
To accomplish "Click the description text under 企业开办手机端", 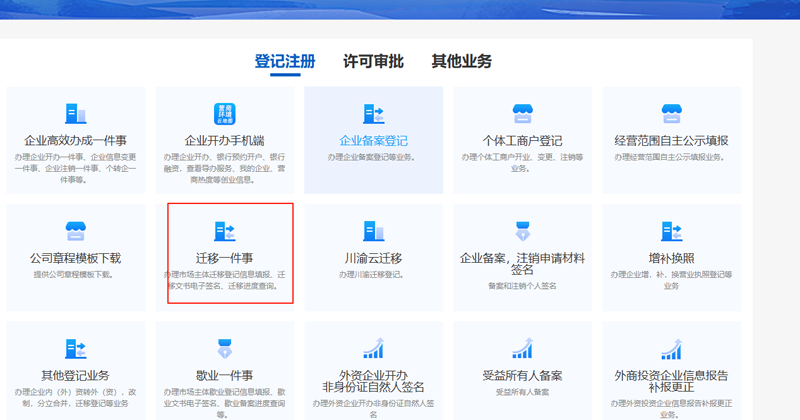I will point(224,168).
